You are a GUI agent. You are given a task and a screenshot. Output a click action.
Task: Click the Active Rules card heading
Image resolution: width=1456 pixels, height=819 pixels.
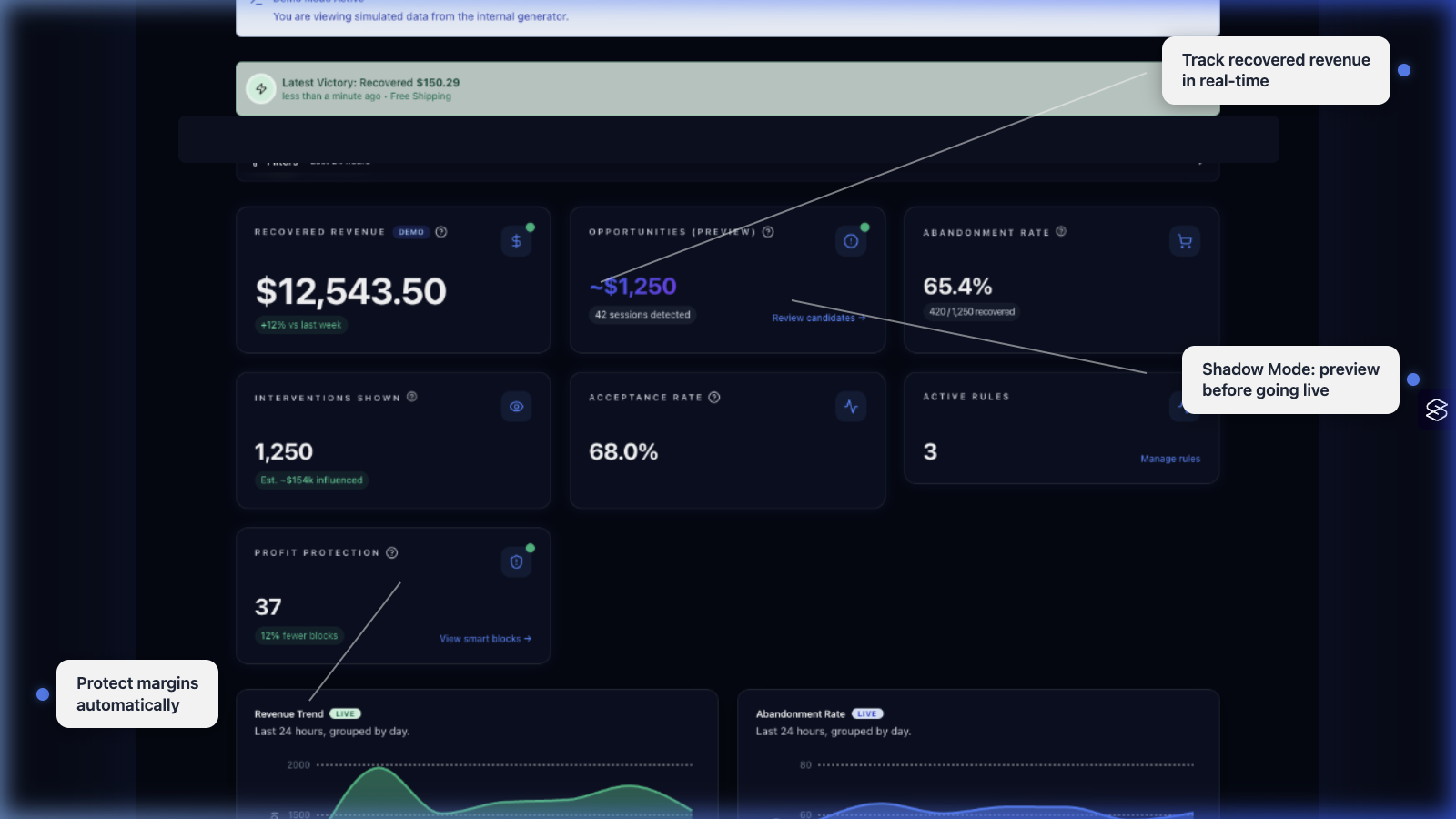coord(966,397)
